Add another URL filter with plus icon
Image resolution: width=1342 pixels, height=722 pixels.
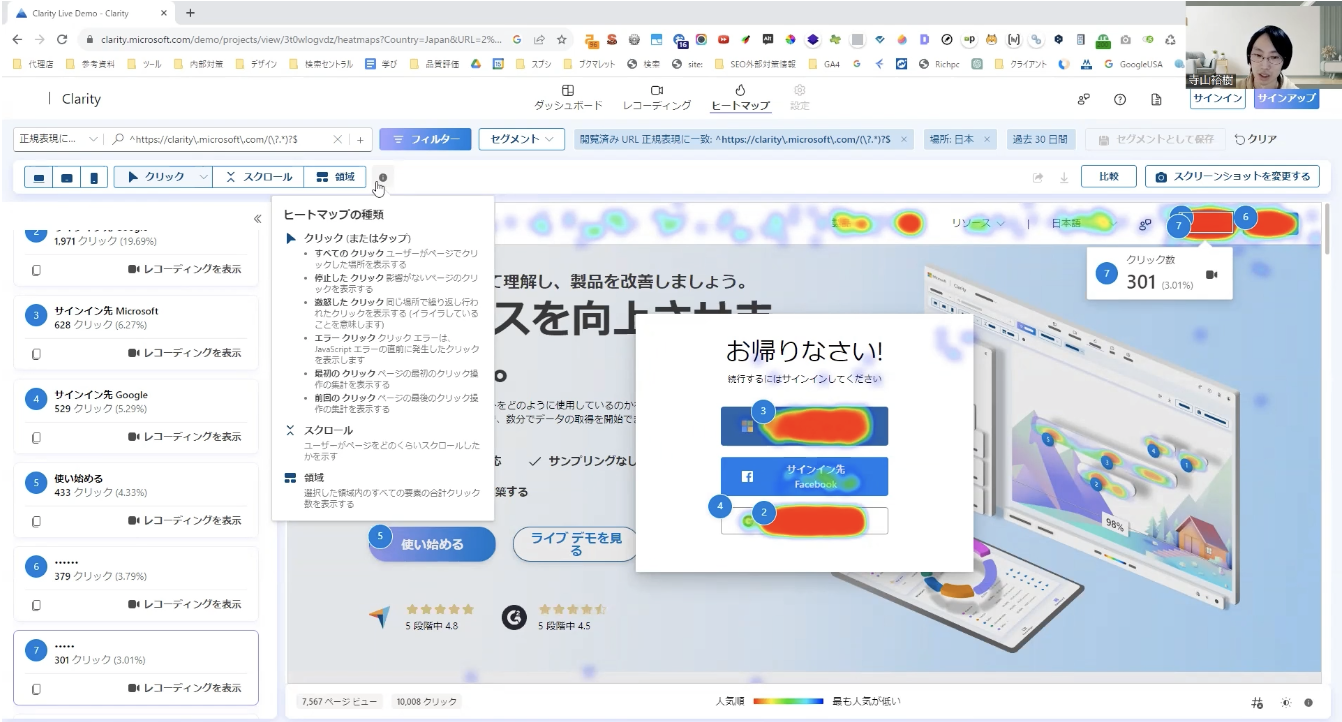(x=361, y=140)
